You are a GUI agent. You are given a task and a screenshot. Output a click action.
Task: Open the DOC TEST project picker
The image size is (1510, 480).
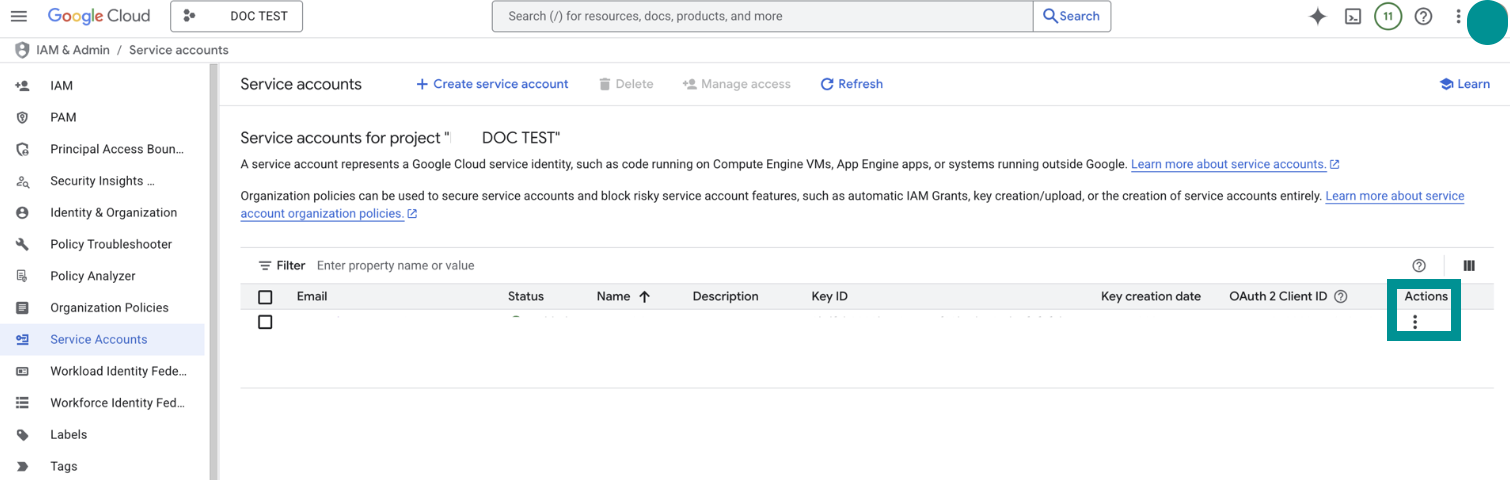coord(236,16)
